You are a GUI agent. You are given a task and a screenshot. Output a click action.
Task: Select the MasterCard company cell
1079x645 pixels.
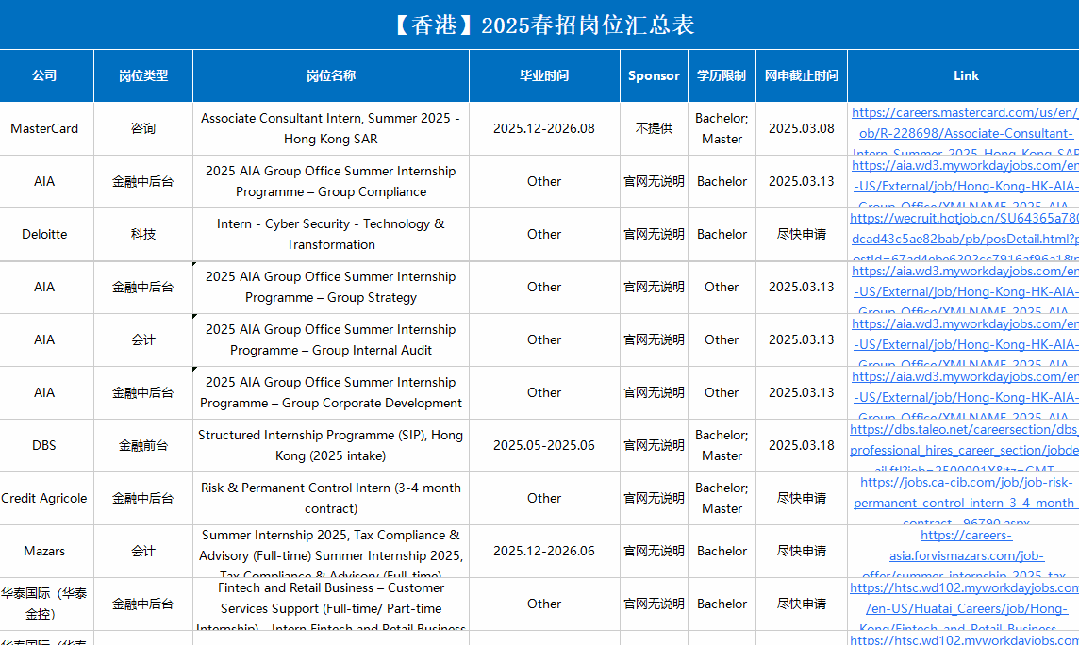click(46, 129)
